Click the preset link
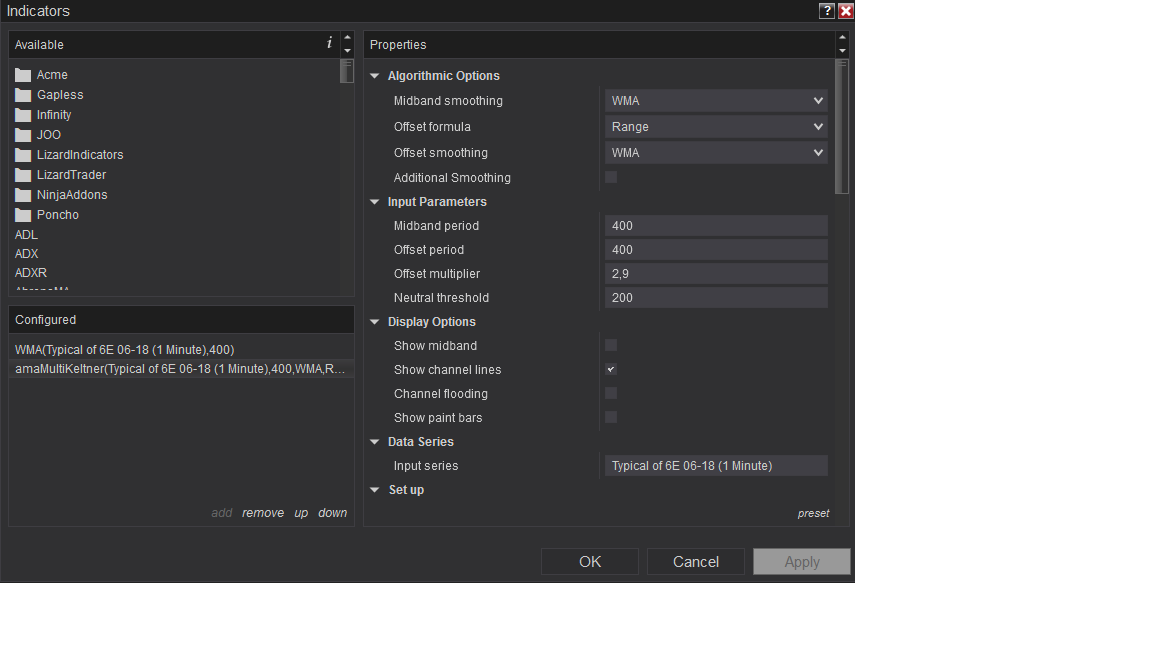The height and width of the screenshot is (648, 1152). (x=813, y=514)
